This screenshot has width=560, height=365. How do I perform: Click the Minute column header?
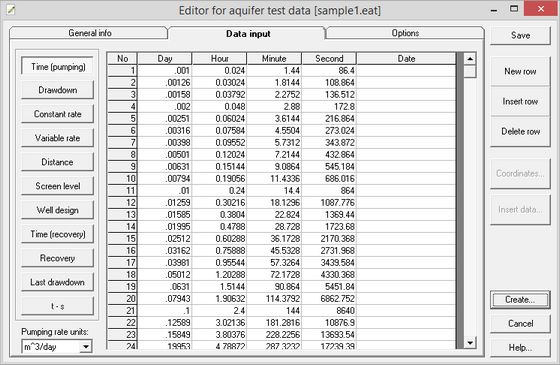[274, 59]
